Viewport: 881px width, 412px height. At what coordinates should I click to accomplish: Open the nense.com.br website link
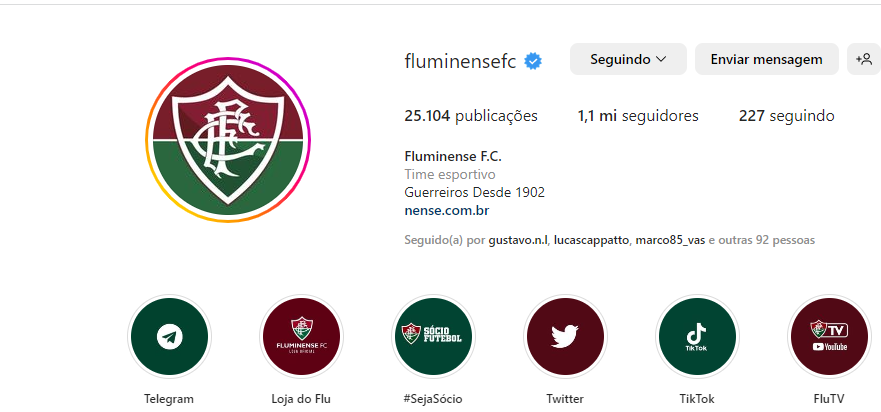coord(447,211)
